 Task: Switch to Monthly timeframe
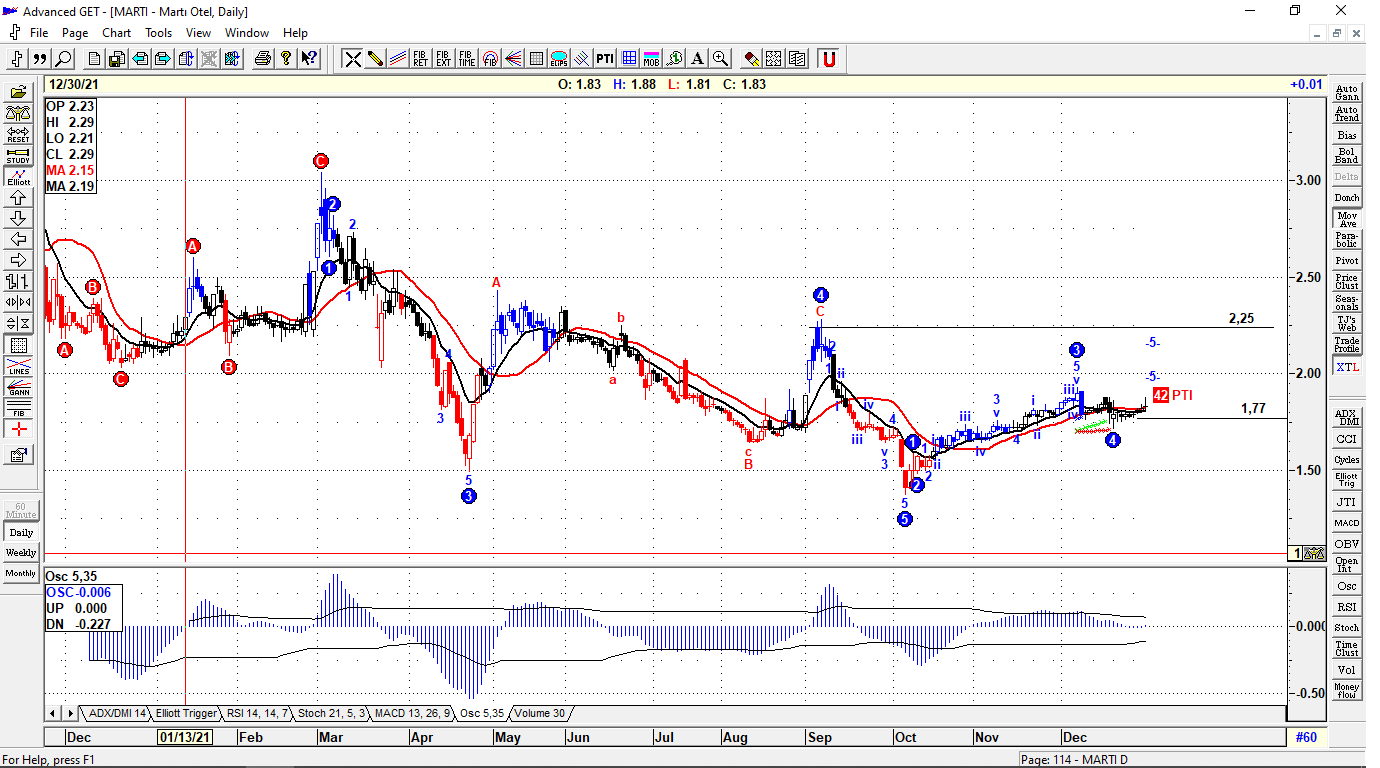tap(20, 573)
